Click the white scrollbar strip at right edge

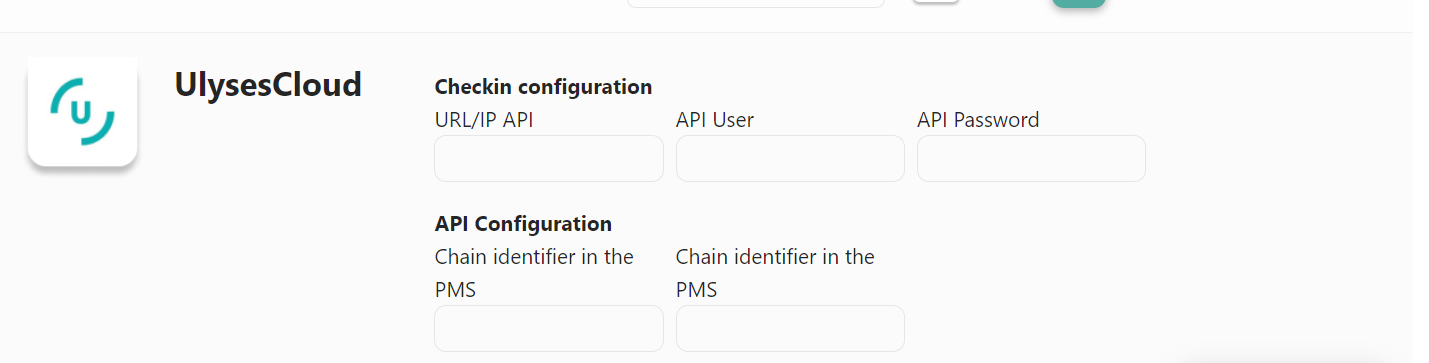1421,181
